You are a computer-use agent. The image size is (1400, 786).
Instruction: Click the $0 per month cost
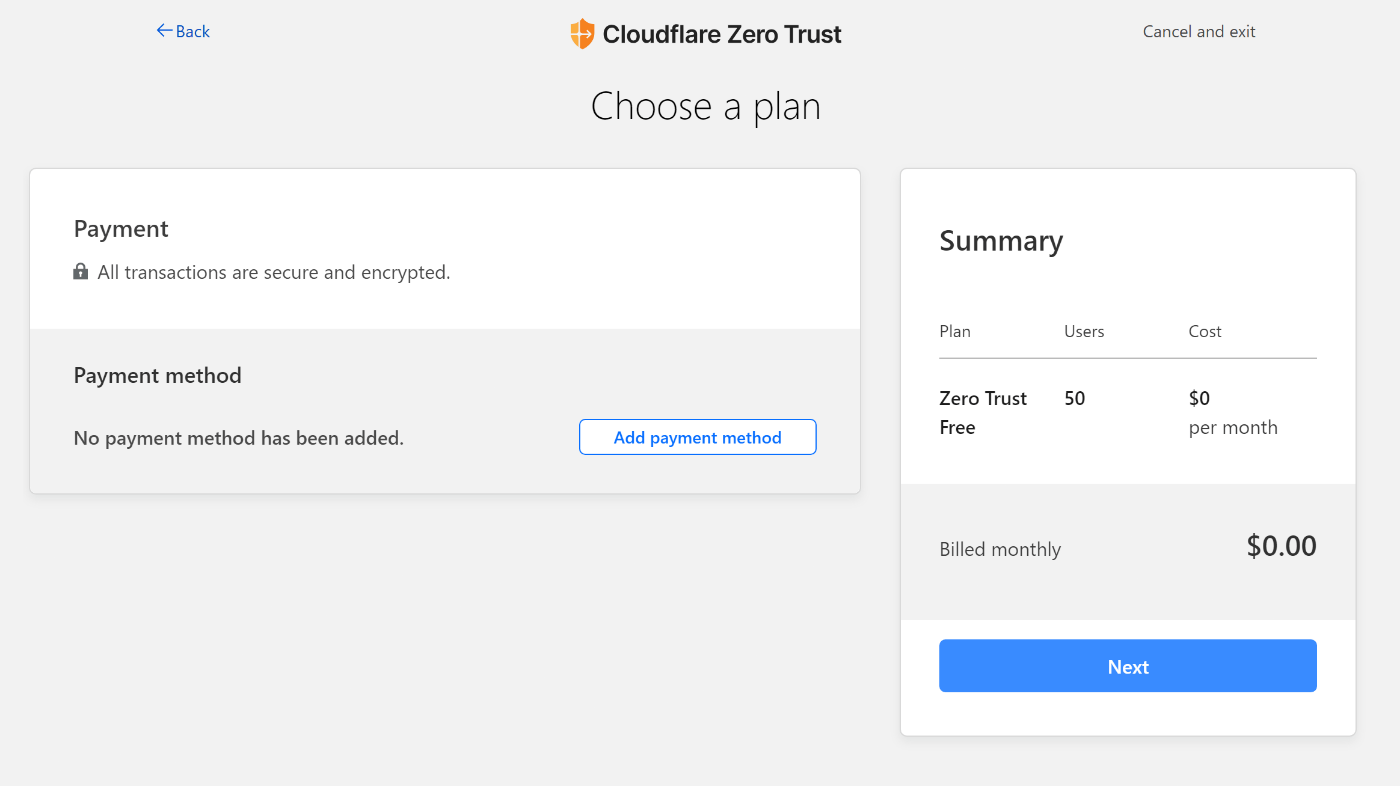1233,413
